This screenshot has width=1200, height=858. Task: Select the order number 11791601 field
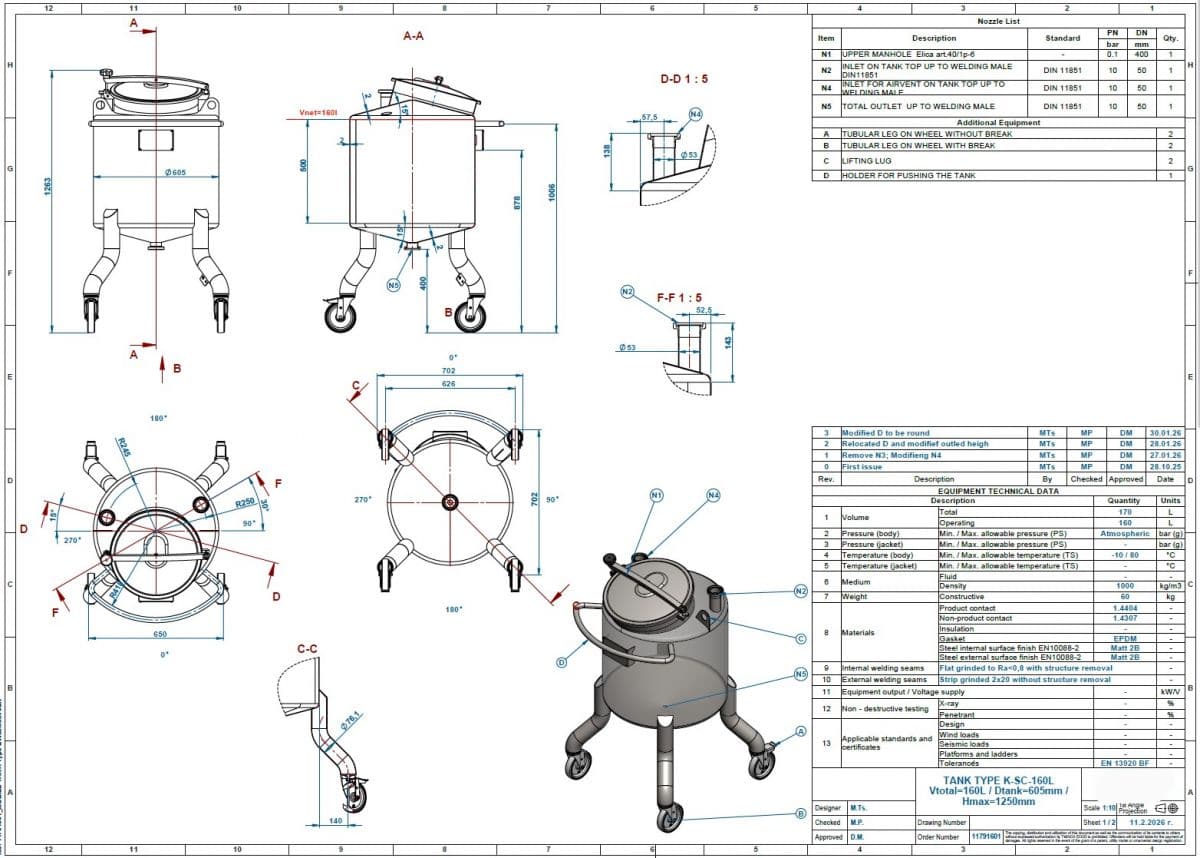coord(987,835)
